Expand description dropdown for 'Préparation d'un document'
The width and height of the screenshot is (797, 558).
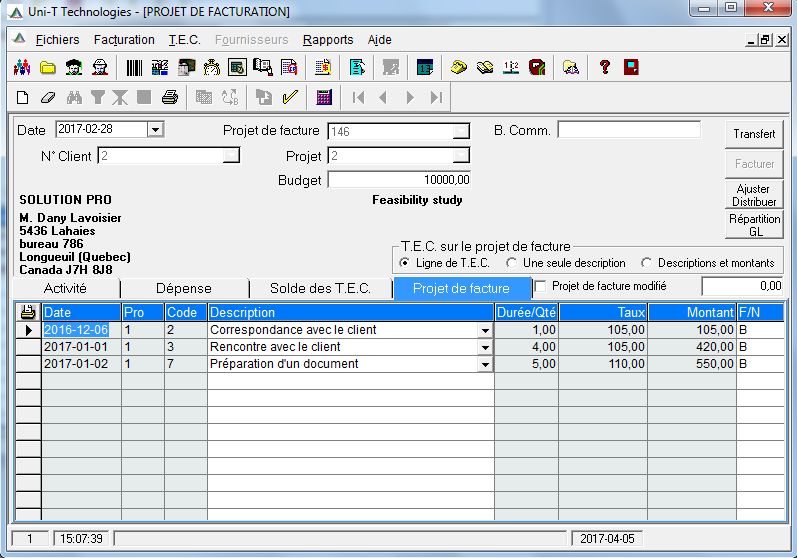(x=486, y=365)
